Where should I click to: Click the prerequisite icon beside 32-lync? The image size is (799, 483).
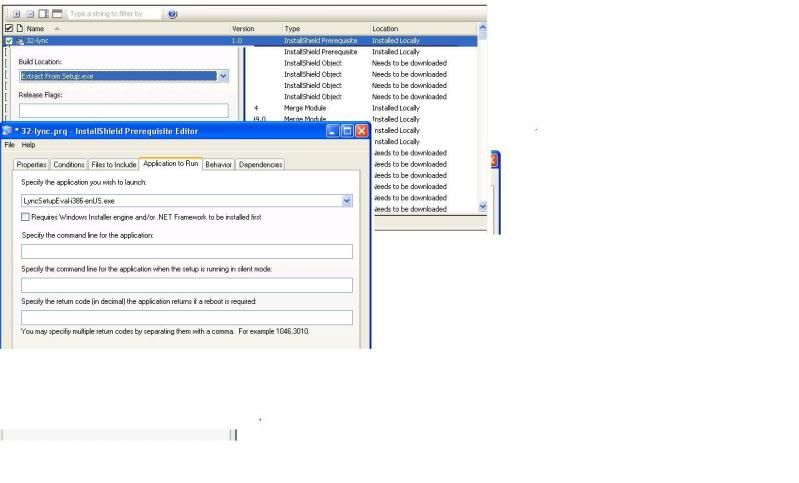point(20,41)
